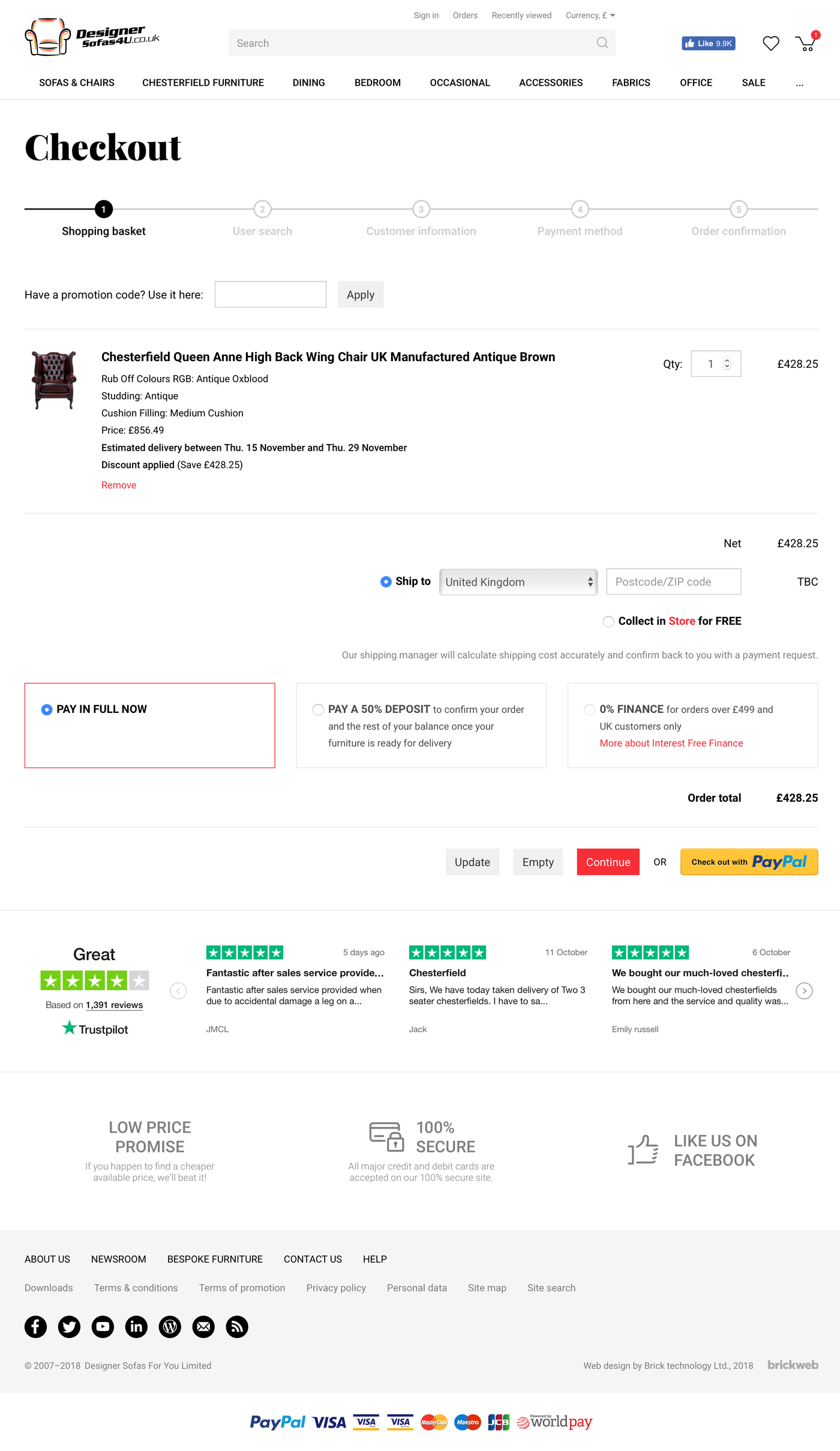This screenshot has width=840, height=1451.
Task: Open the Sale menu item
Action: tap(754, 83)
